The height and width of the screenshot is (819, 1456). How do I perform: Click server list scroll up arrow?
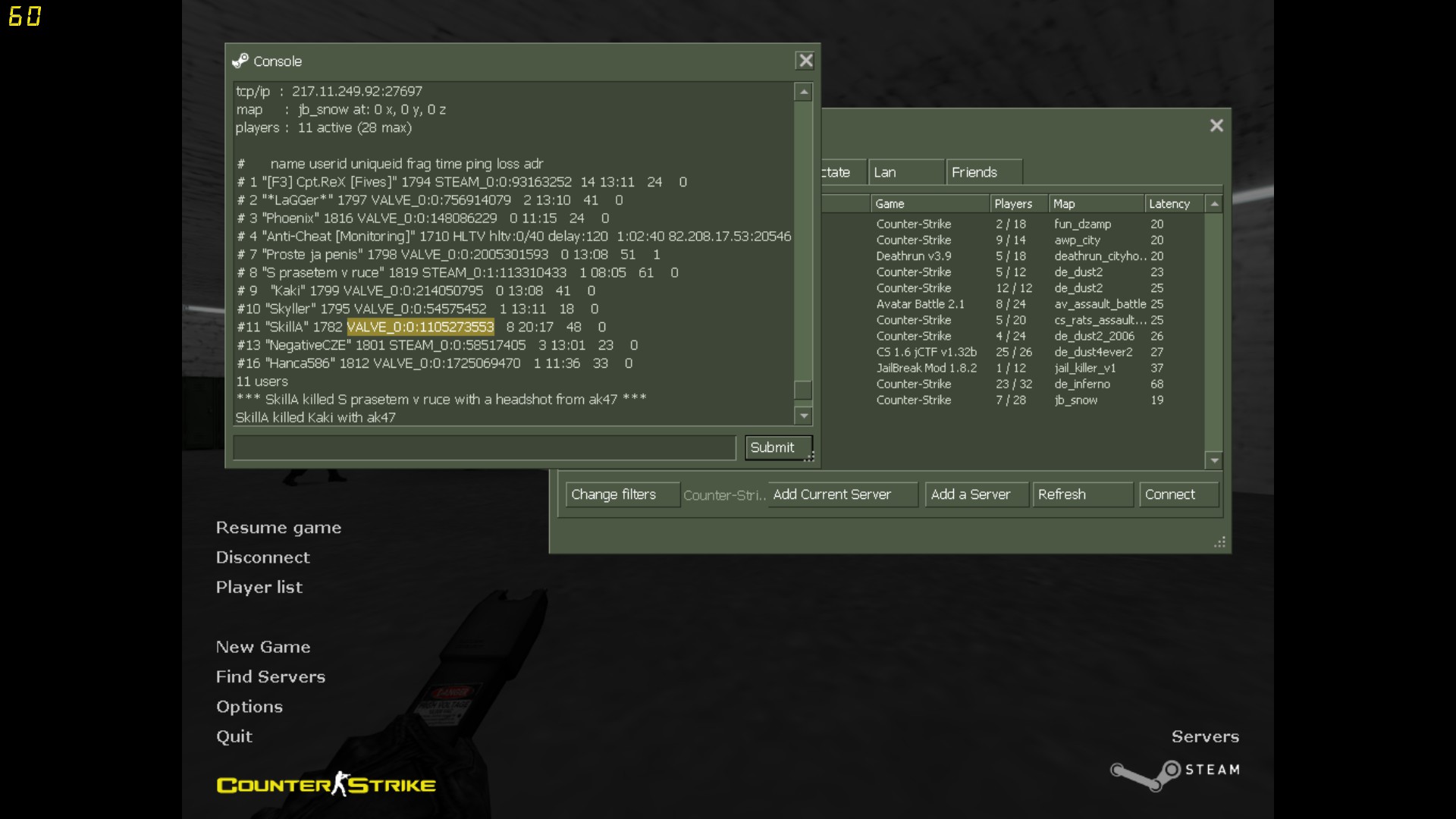[1214, 204]
